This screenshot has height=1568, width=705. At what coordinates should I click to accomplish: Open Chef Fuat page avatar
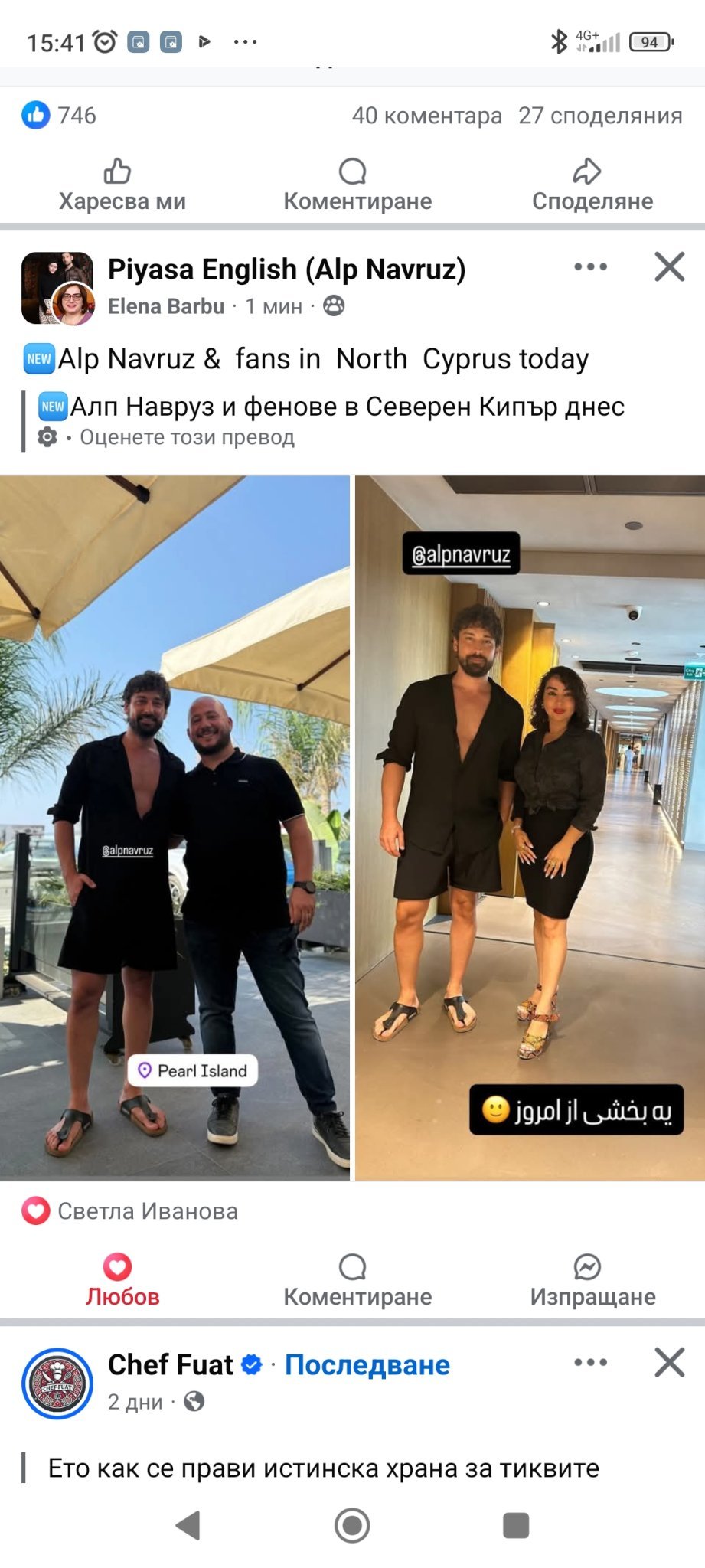[x=57, y=1383]
